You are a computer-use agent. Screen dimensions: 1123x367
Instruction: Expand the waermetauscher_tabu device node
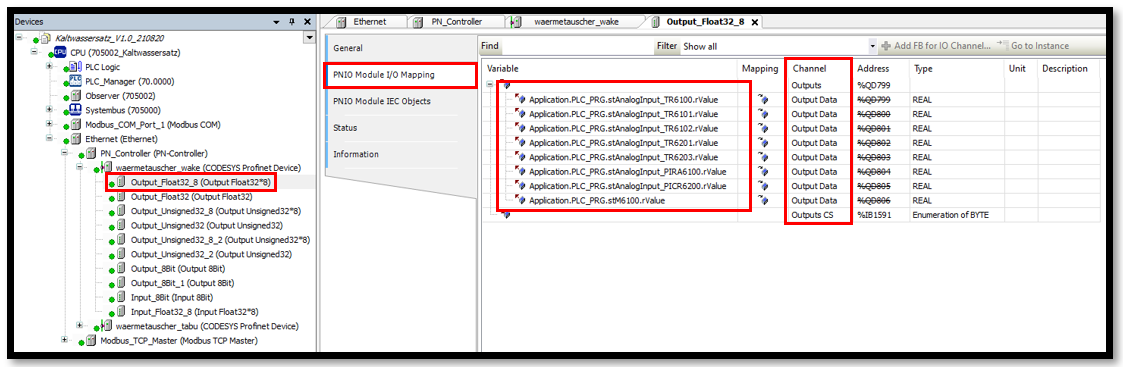[79, 325]
